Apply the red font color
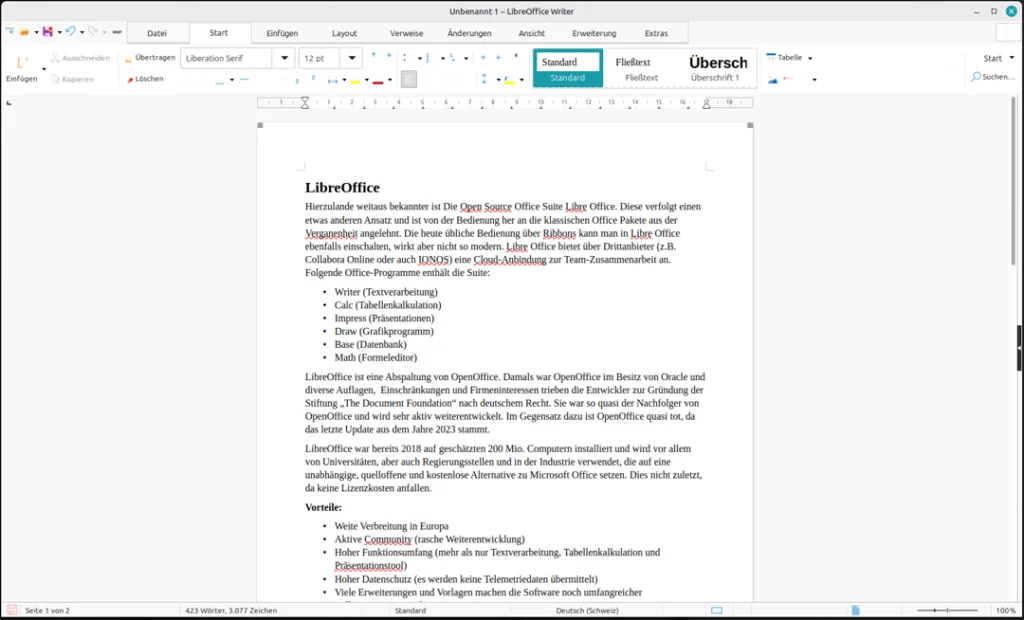Image resolution: width=1024 pixels, height=620 pixels. coord(377,80)
